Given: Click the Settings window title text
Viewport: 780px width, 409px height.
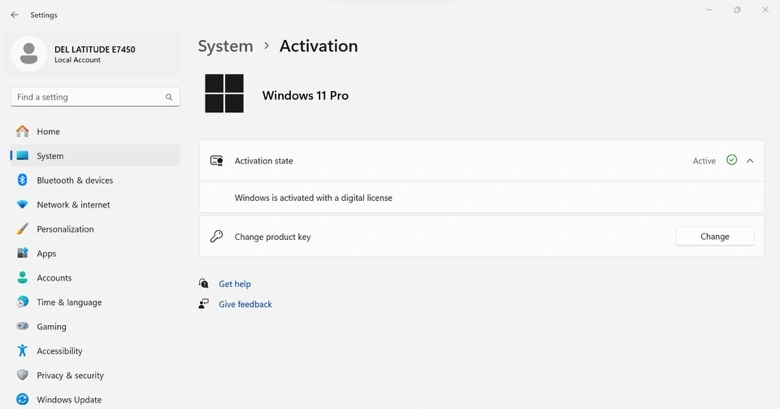Looking at the screenshot, I should [44, 15].
